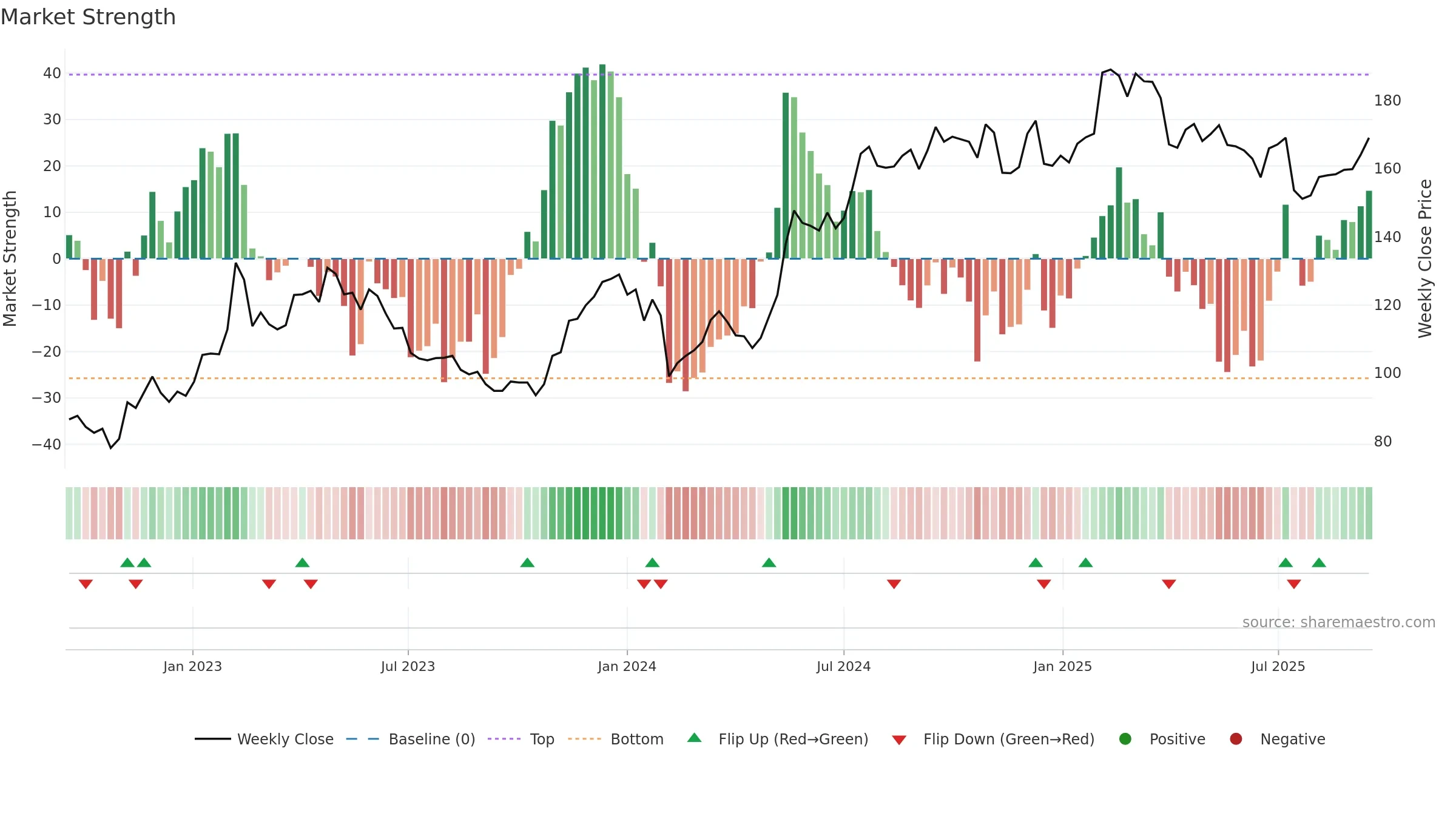Click the Flip Down (Green→Red) legend item

tap(993, 739)
